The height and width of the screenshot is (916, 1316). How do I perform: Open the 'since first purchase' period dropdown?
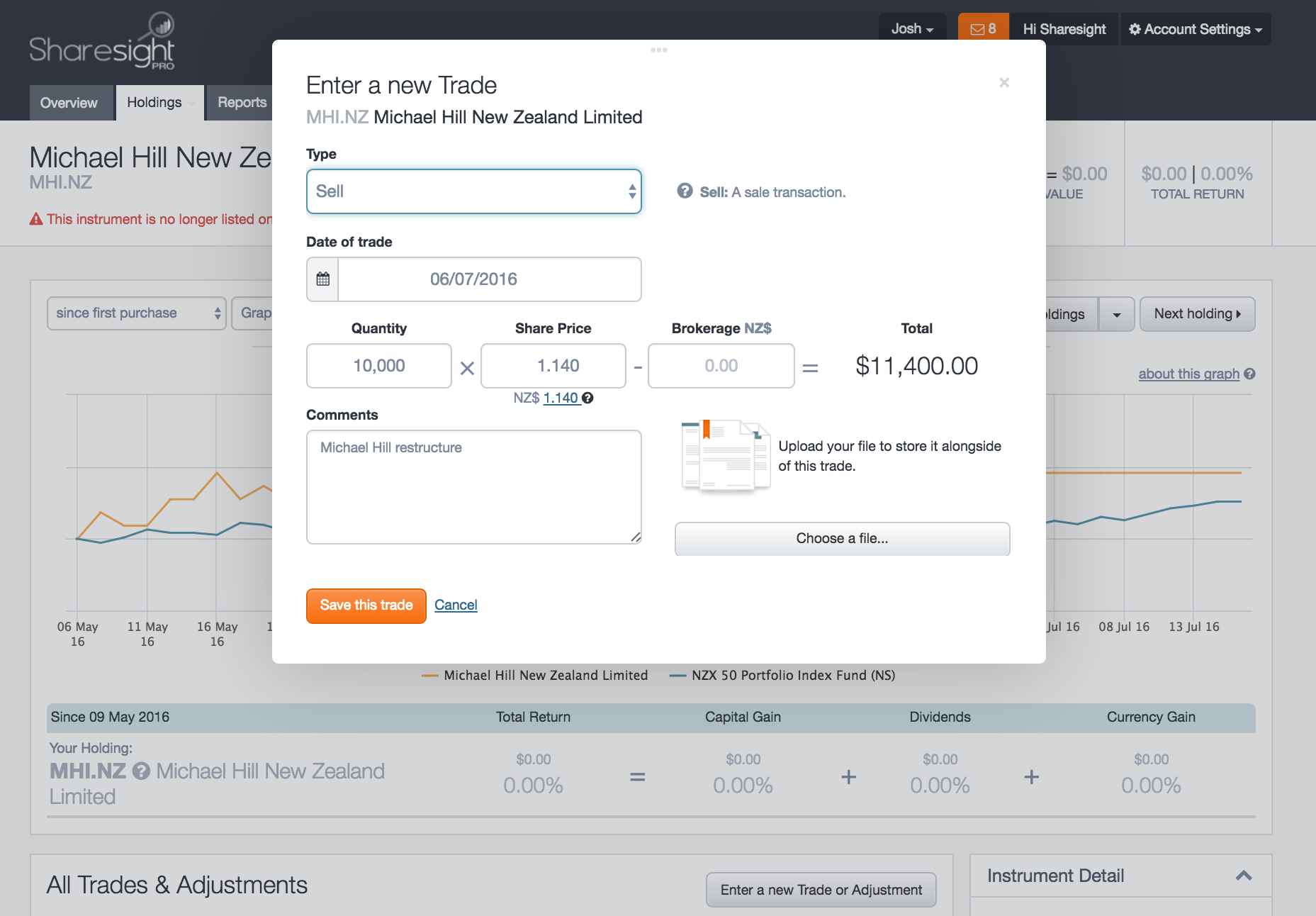[x=136, y=313]
